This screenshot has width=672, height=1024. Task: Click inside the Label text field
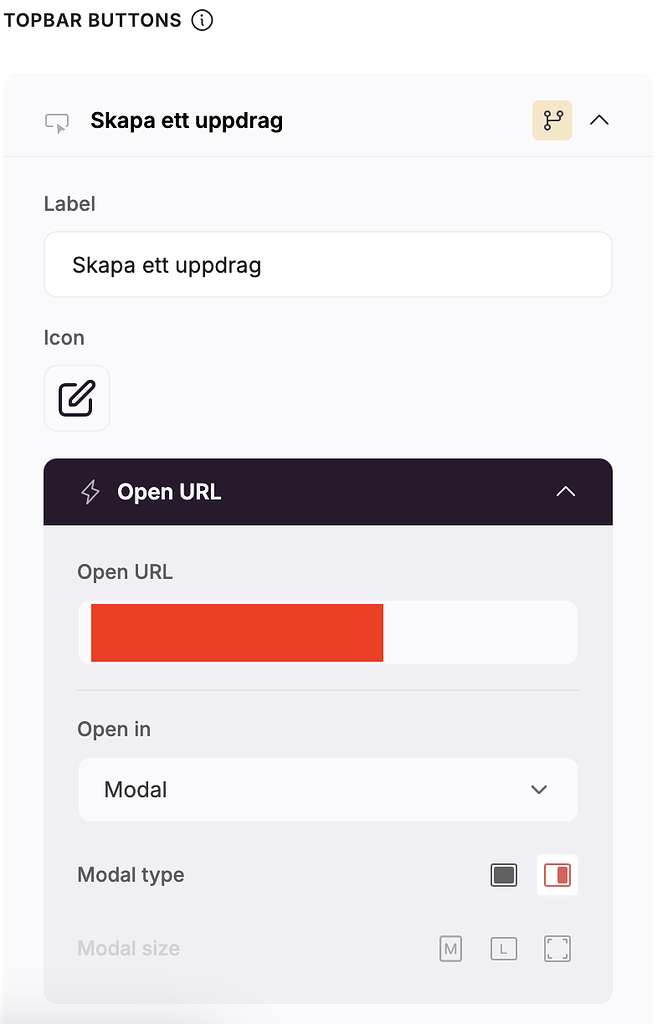click(x=328, y=264)
